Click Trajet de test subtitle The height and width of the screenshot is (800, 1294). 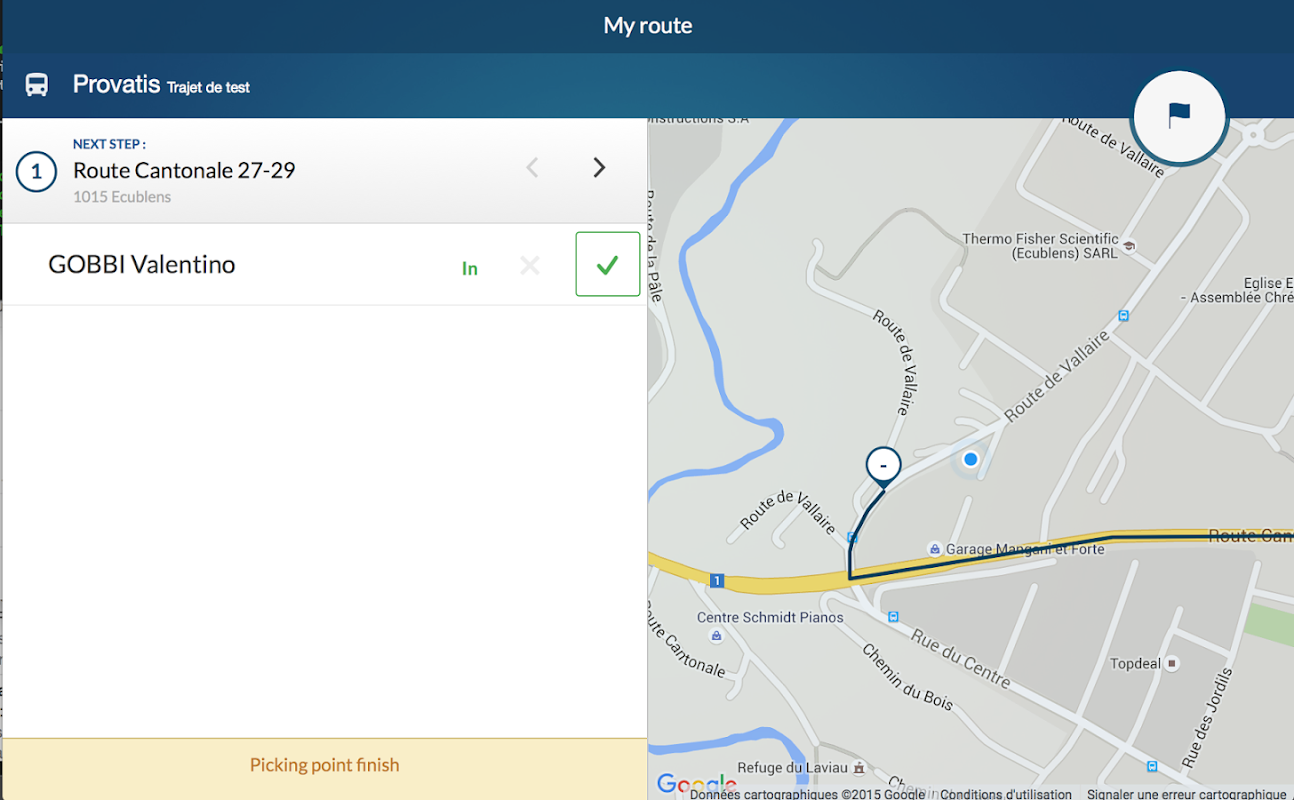click(x=208, y=87)
